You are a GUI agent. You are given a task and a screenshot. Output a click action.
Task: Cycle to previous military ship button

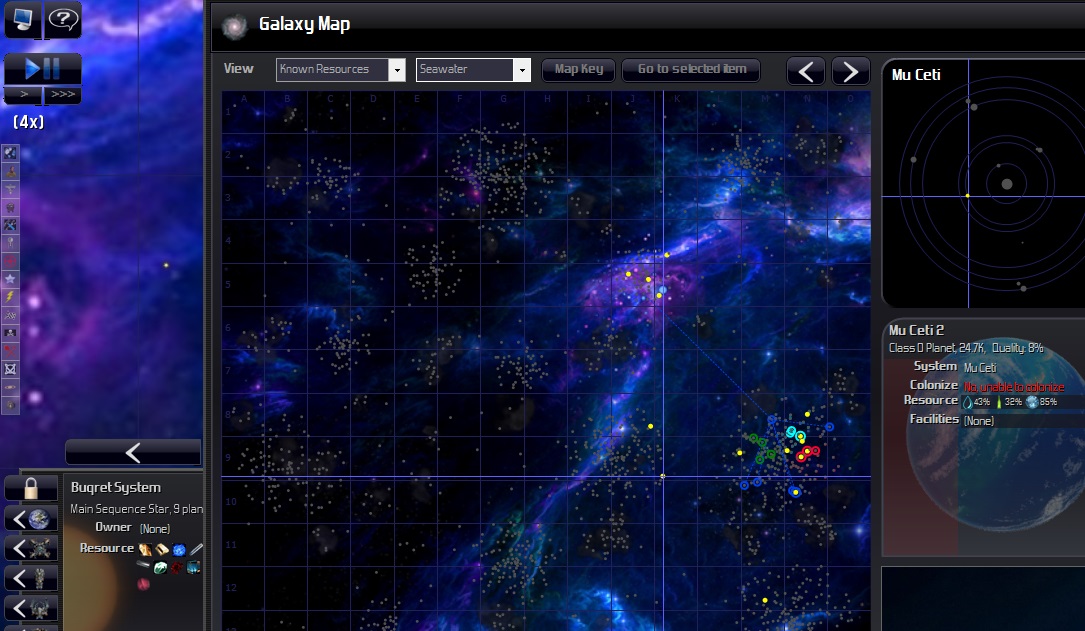(x=31, y=609)
